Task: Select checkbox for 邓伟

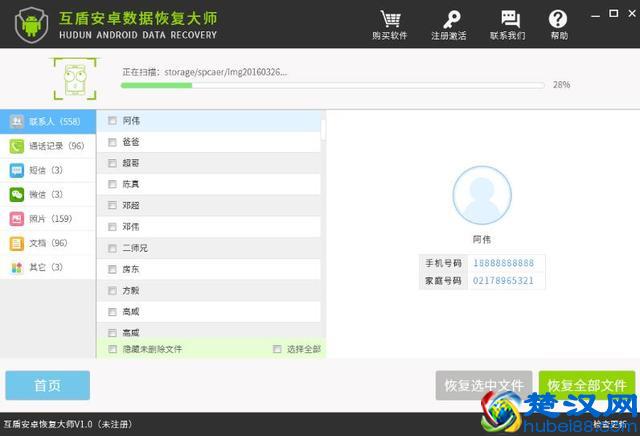Action: tap(112, 227)
